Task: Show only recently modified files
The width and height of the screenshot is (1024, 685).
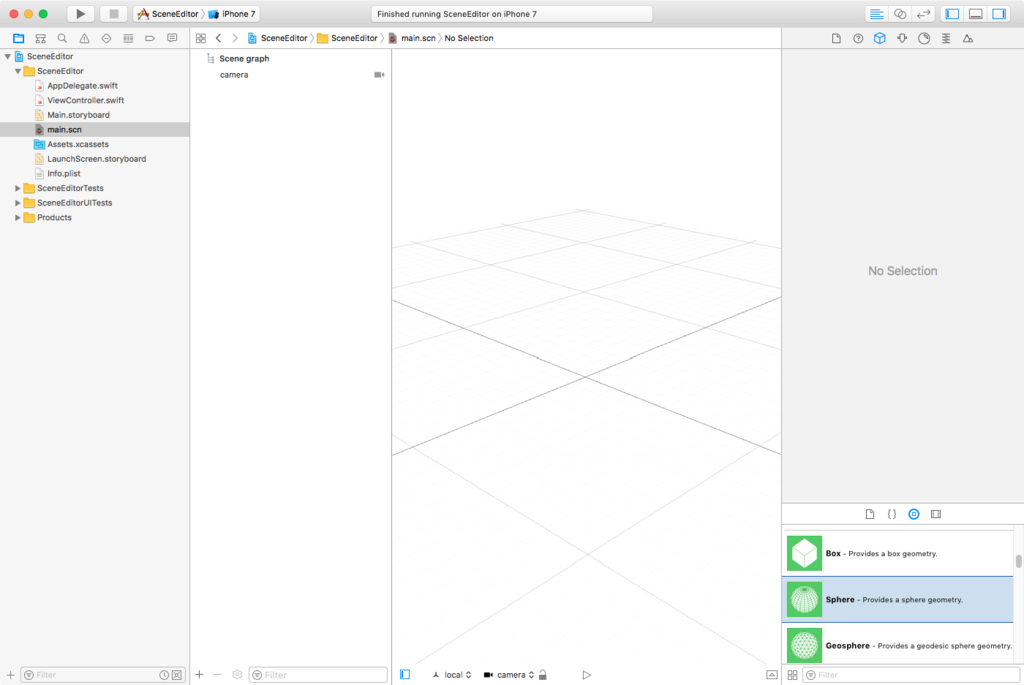Action: point(164,675)
